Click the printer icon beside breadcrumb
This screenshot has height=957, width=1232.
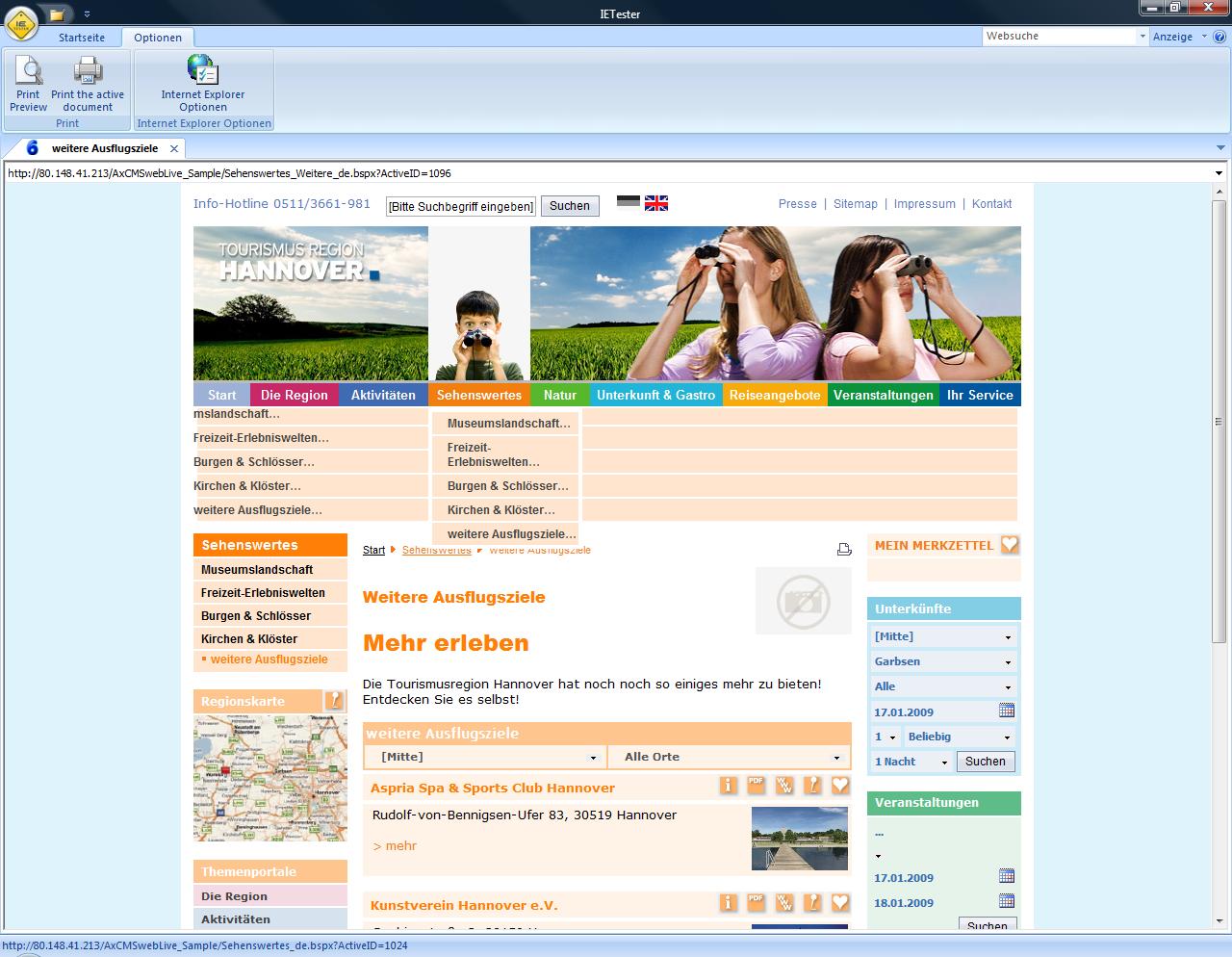point(844,550)
